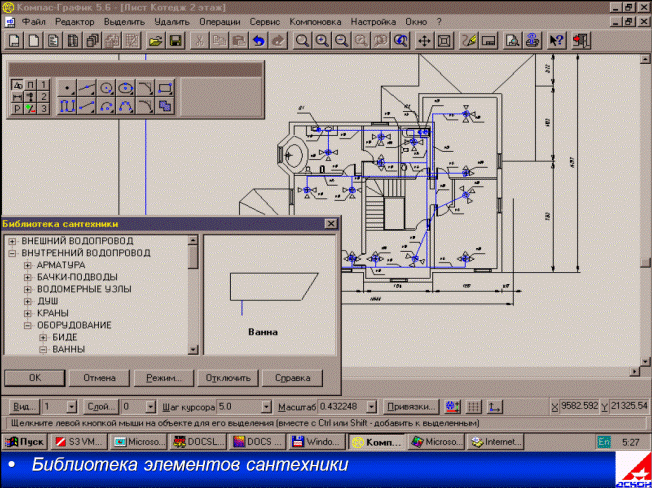
Task: Click the Режим... button
Action: tap(164, 378)
